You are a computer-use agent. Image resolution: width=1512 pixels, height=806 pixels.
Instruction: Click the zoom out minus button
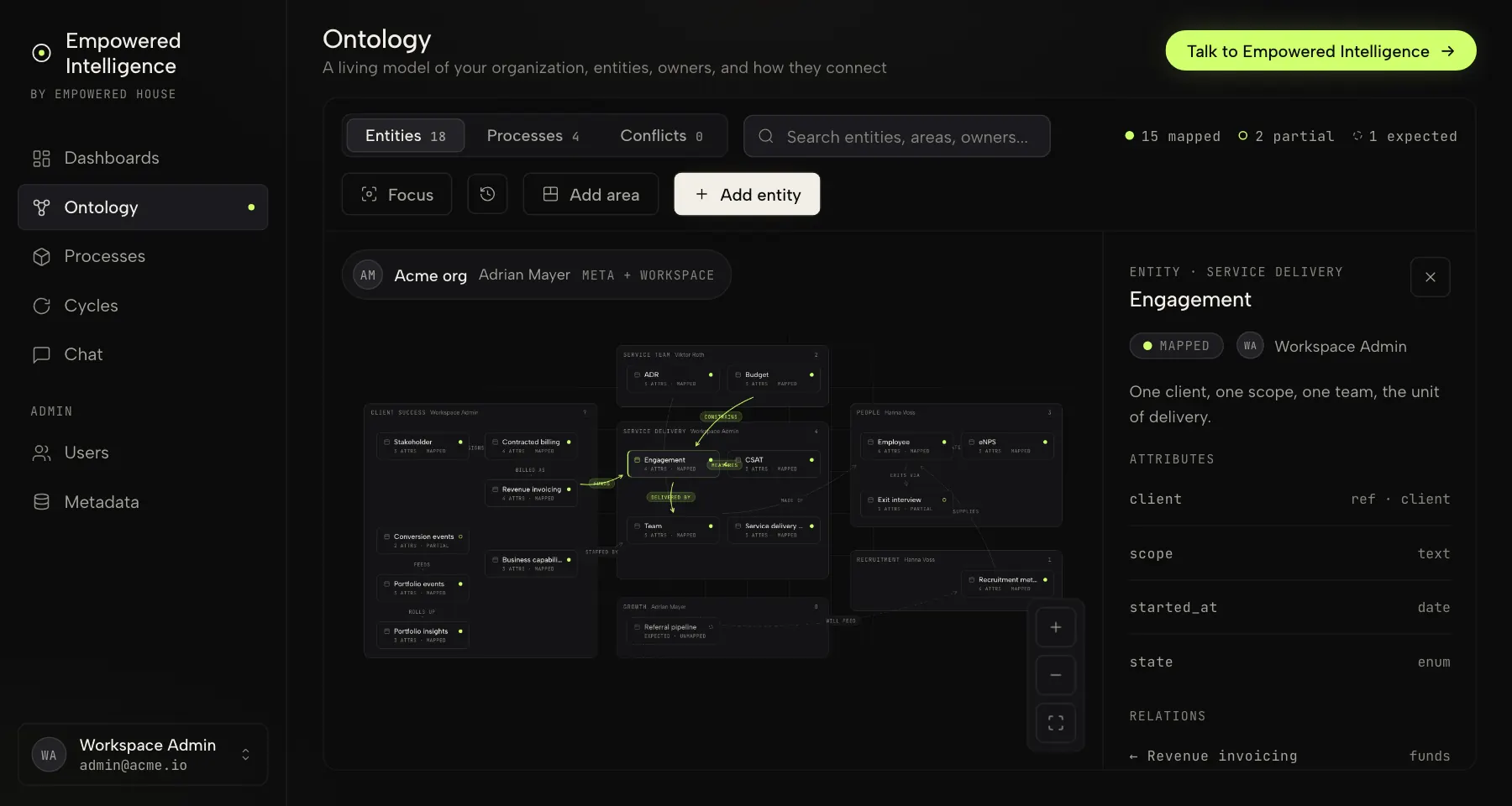(1056, 675)
